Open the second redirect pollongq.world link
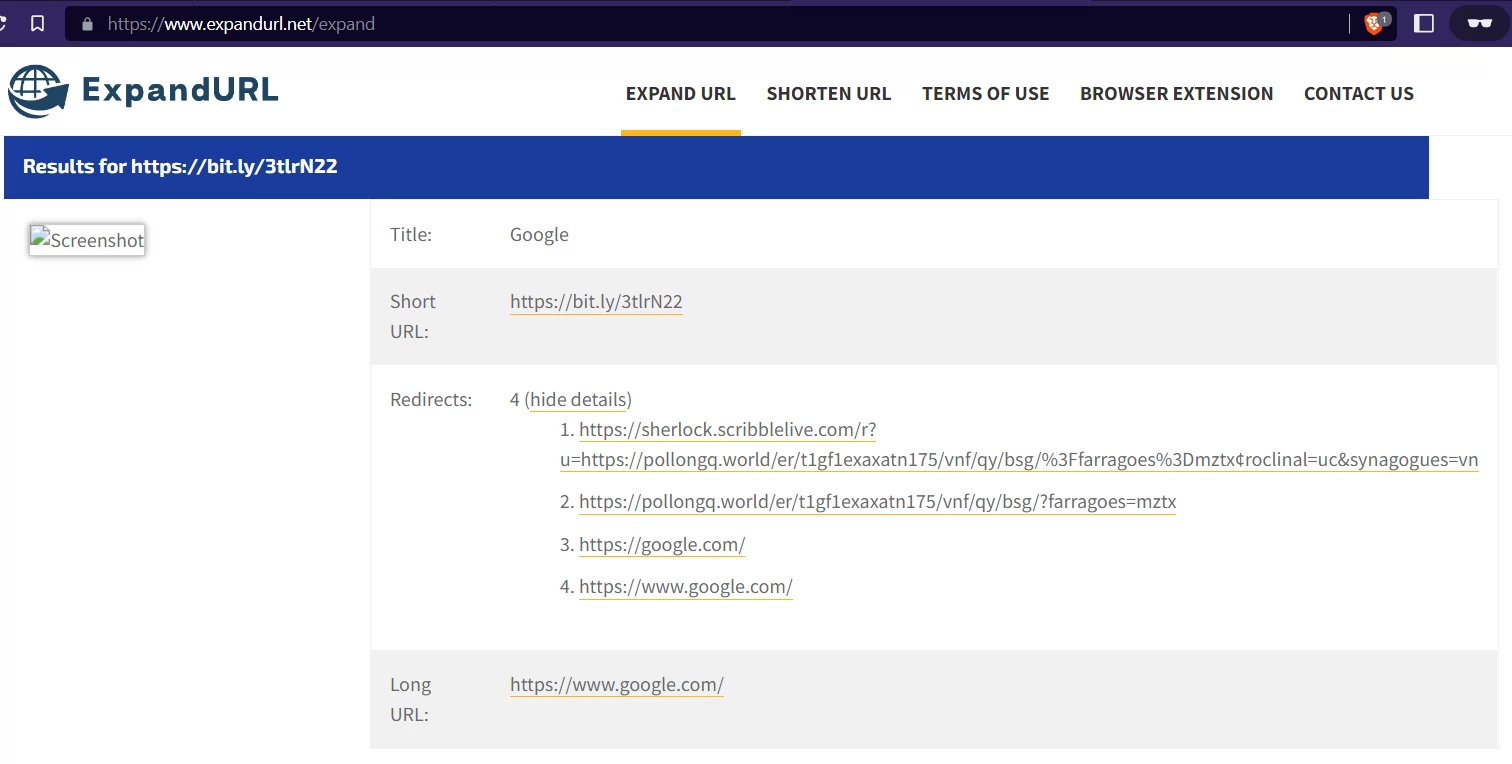The width and height of the screenshot is (1512, 764). (x=877, y=502)
